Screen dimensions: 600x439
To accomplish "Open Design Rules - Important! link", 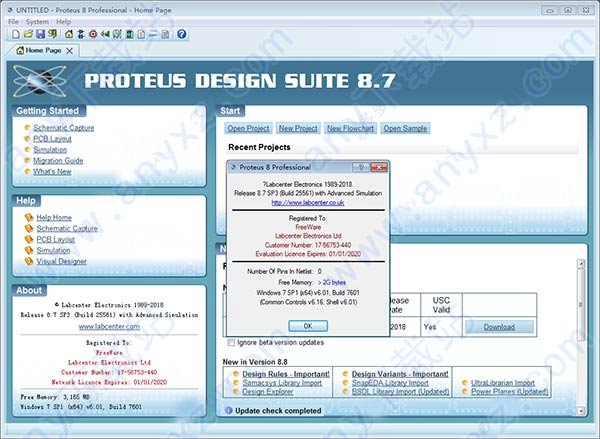I will tap(286, 374).
